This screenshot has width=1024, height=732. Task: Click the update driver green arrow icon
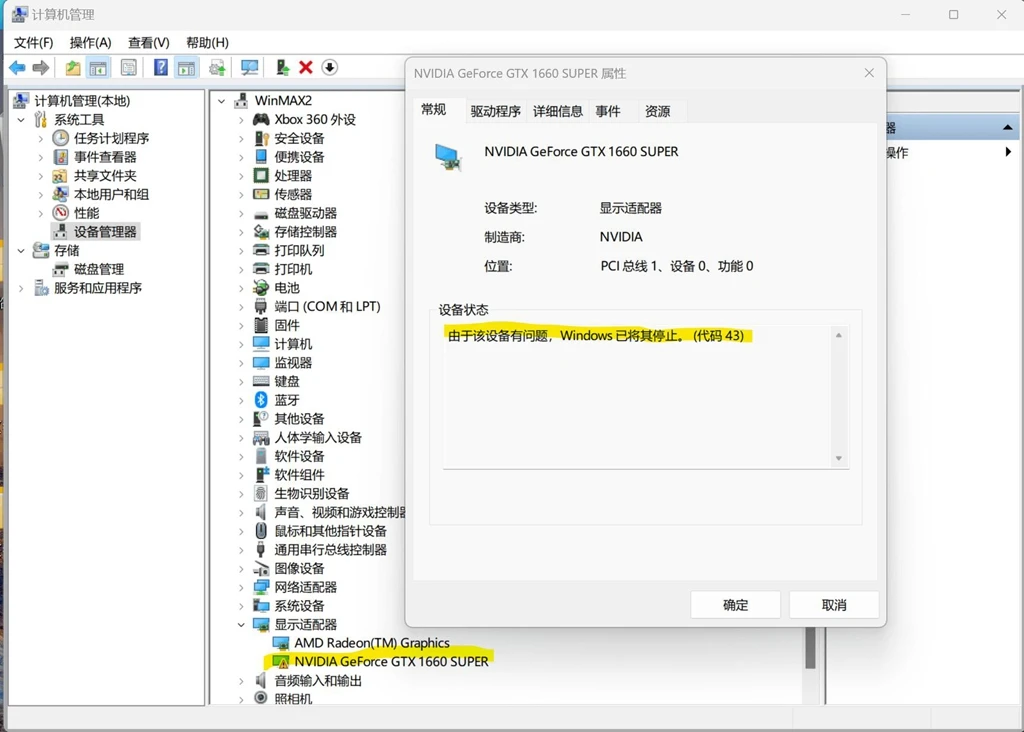point(283,67)
